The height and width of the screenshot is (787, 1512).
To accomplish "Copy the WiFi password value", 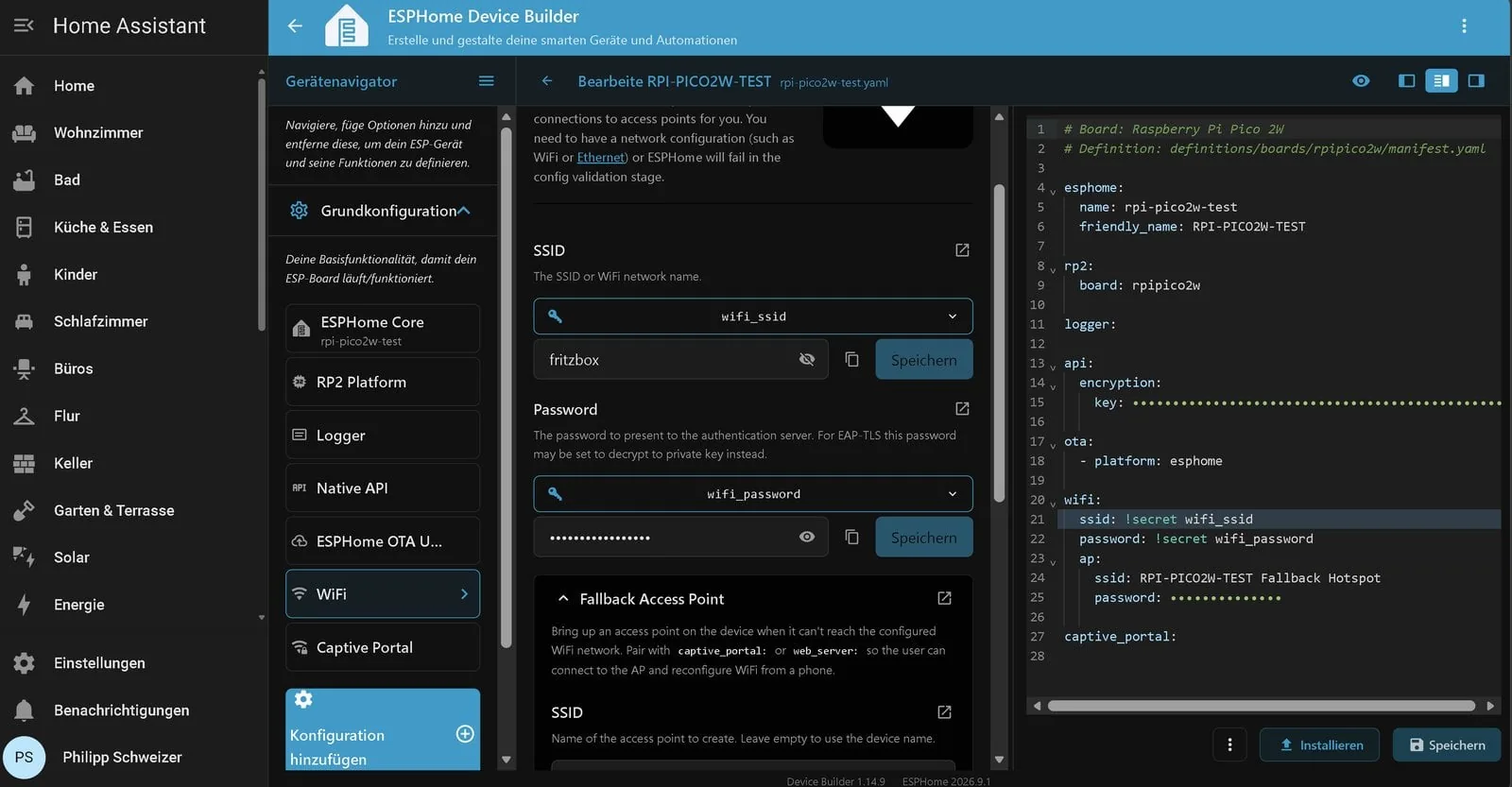I will 851,538.
